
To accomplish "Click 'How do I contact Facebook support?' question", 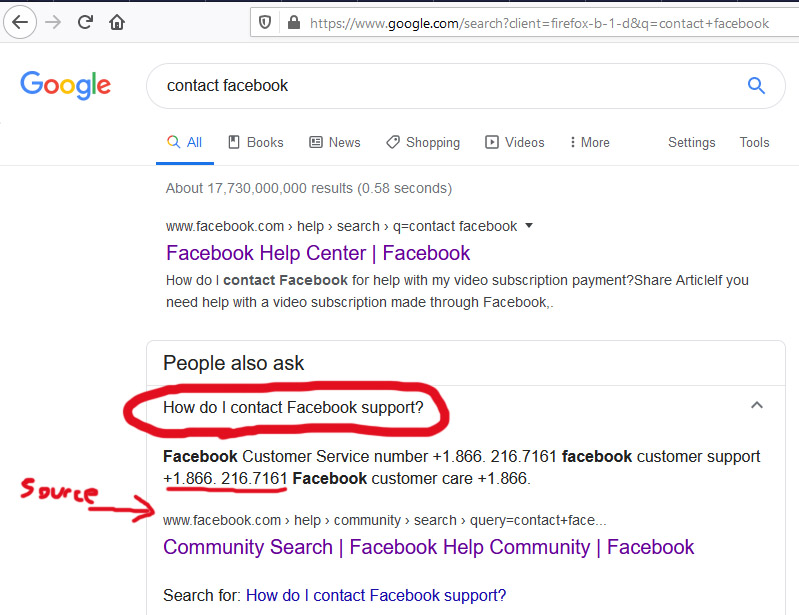I will 293,408.
